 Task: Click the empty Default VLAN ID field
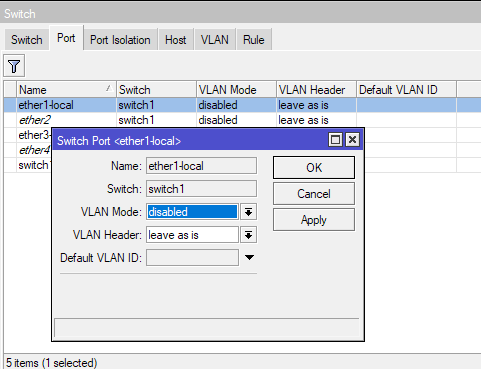click(192, 258)
